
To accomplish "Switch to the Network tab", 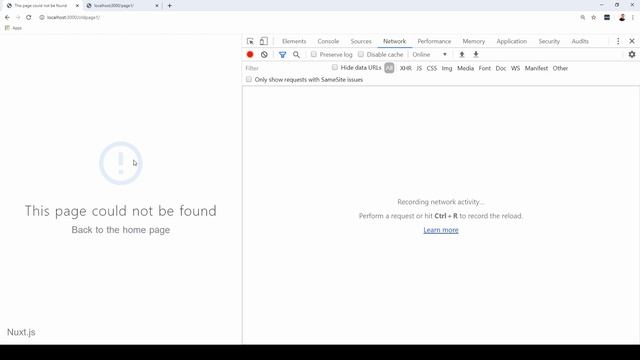I will pyautogui.click(x=394, y=41).
